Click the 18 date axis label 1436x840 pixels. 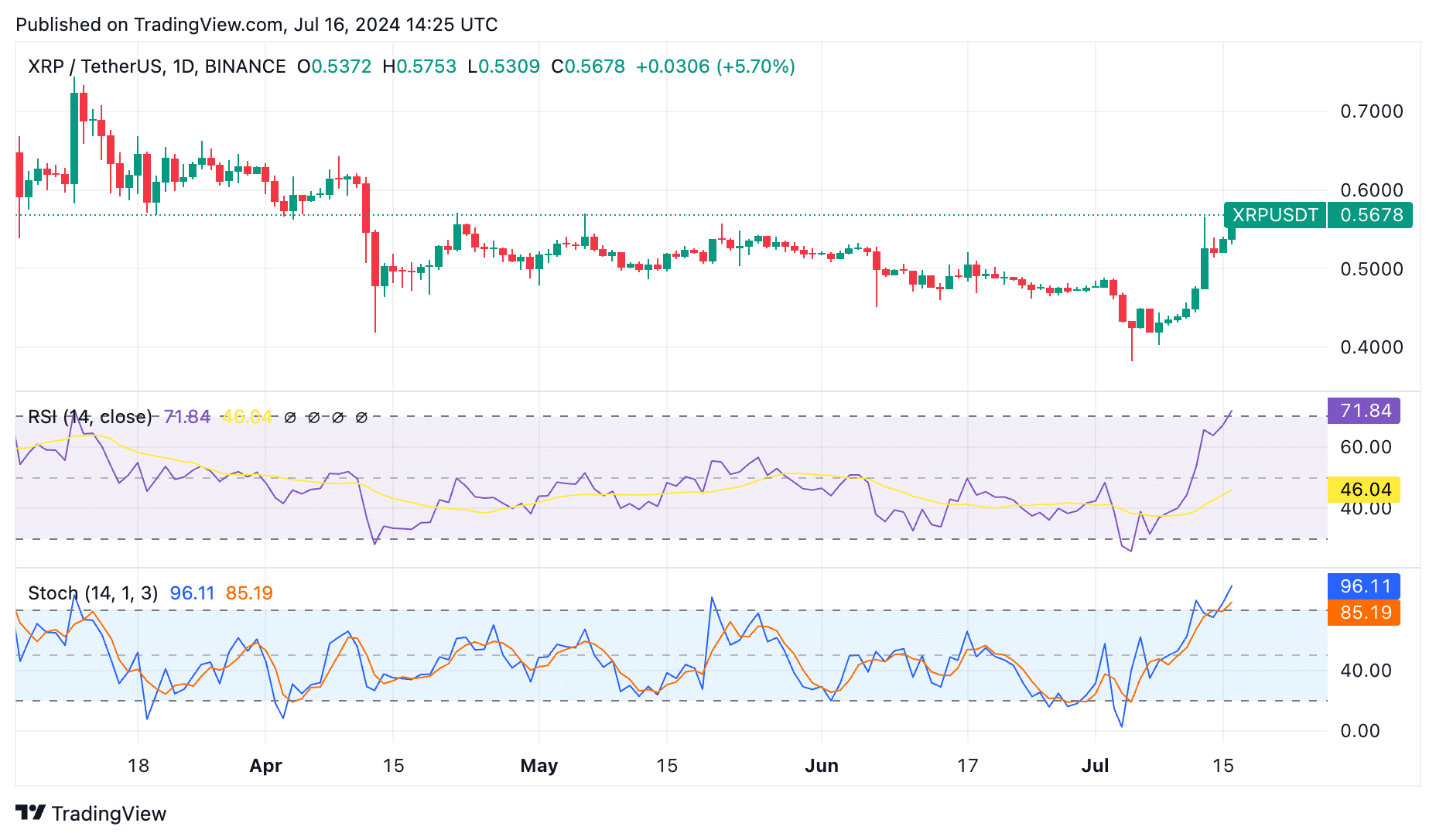click(x=138, y=766)
